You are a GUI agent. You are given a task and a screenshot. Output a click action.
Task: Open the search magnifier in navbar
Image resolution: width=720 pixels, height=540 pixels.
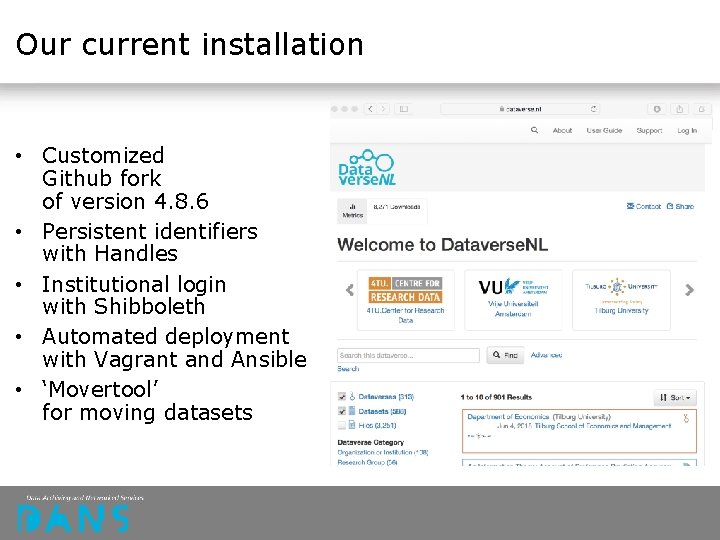pyautogui.click(x=534, y=130)
